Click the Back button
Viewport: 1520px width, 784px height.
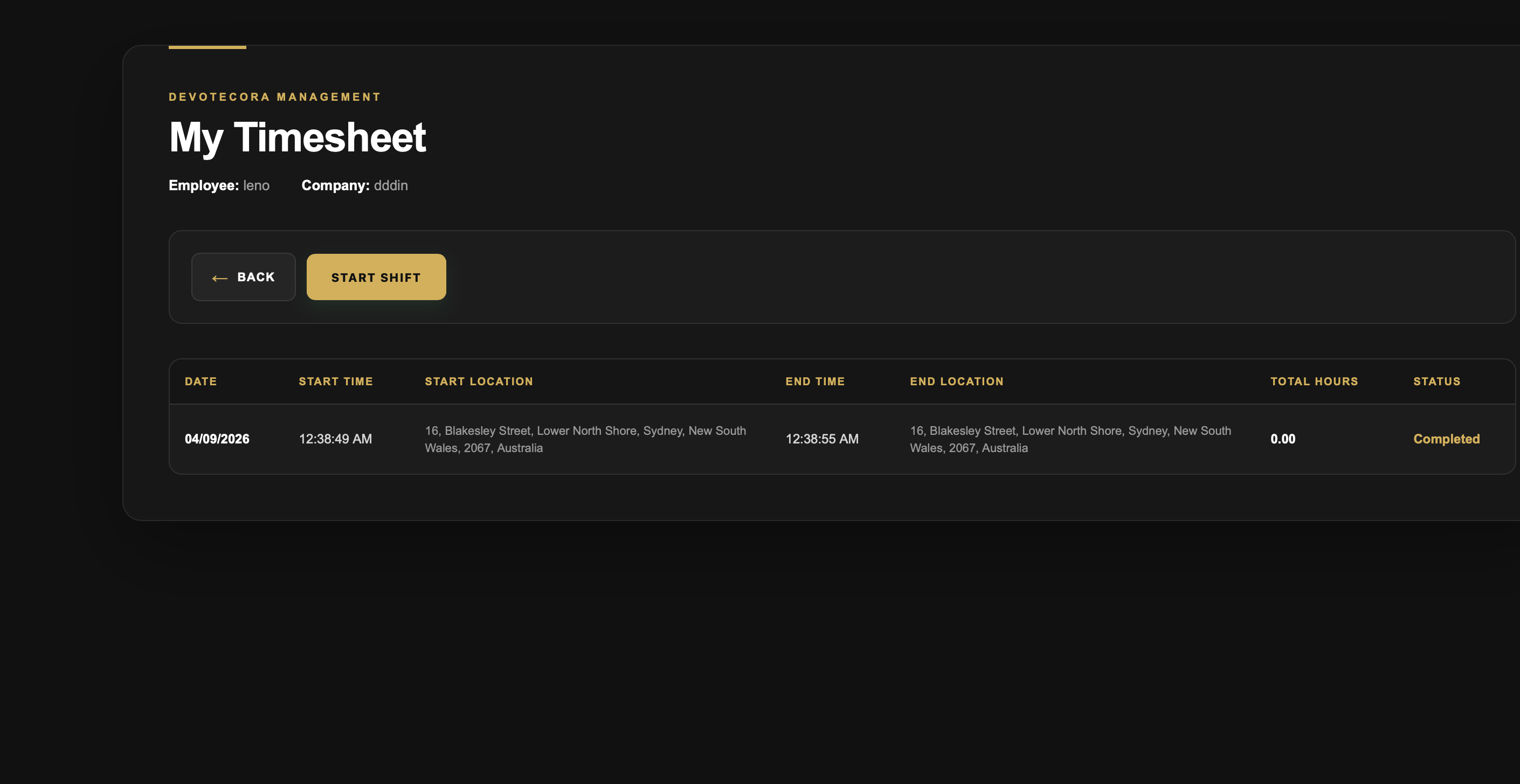[x=243, y=276]
